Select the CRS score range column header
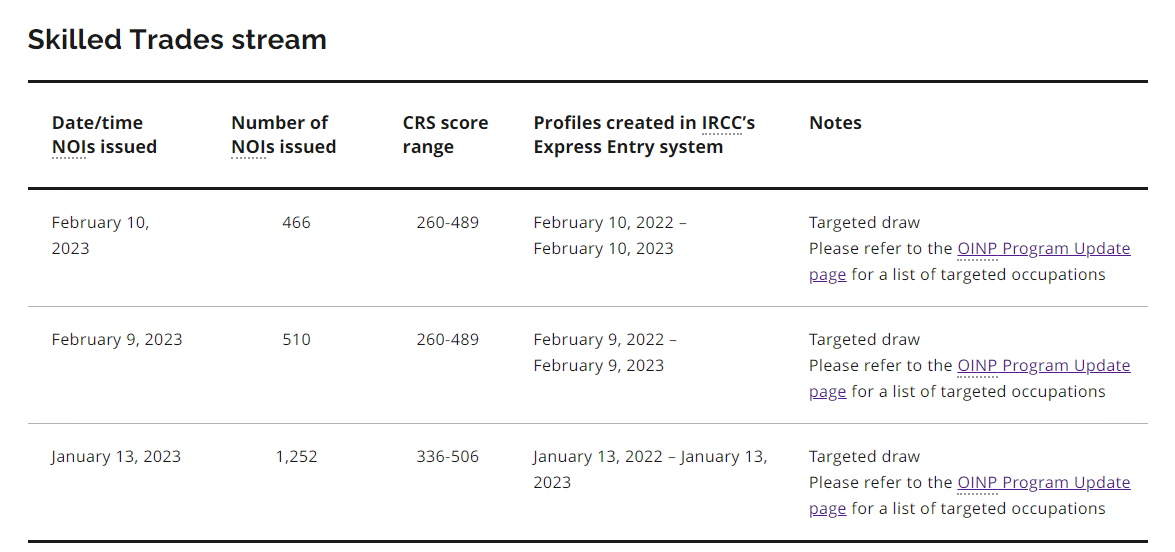 pyautogui.click(x=445, y=135)
